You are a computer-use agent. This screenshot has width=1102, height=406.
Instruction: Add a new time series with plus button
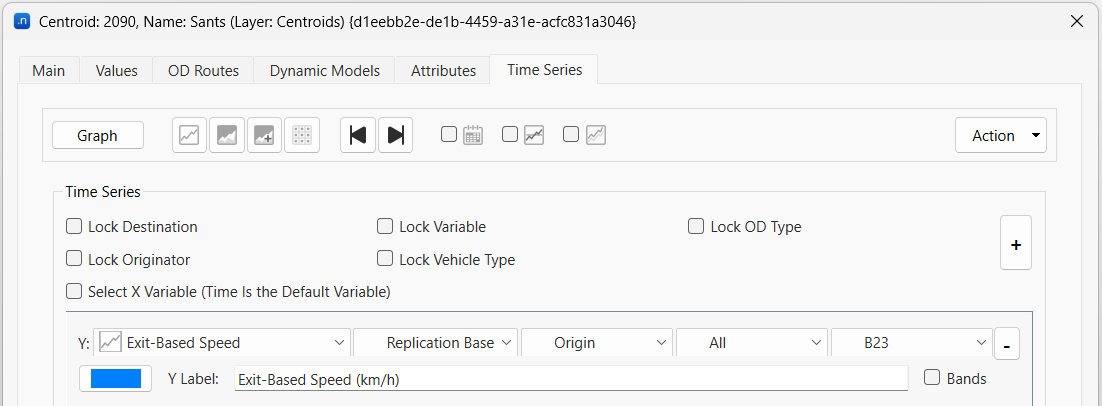point(1015,243)
